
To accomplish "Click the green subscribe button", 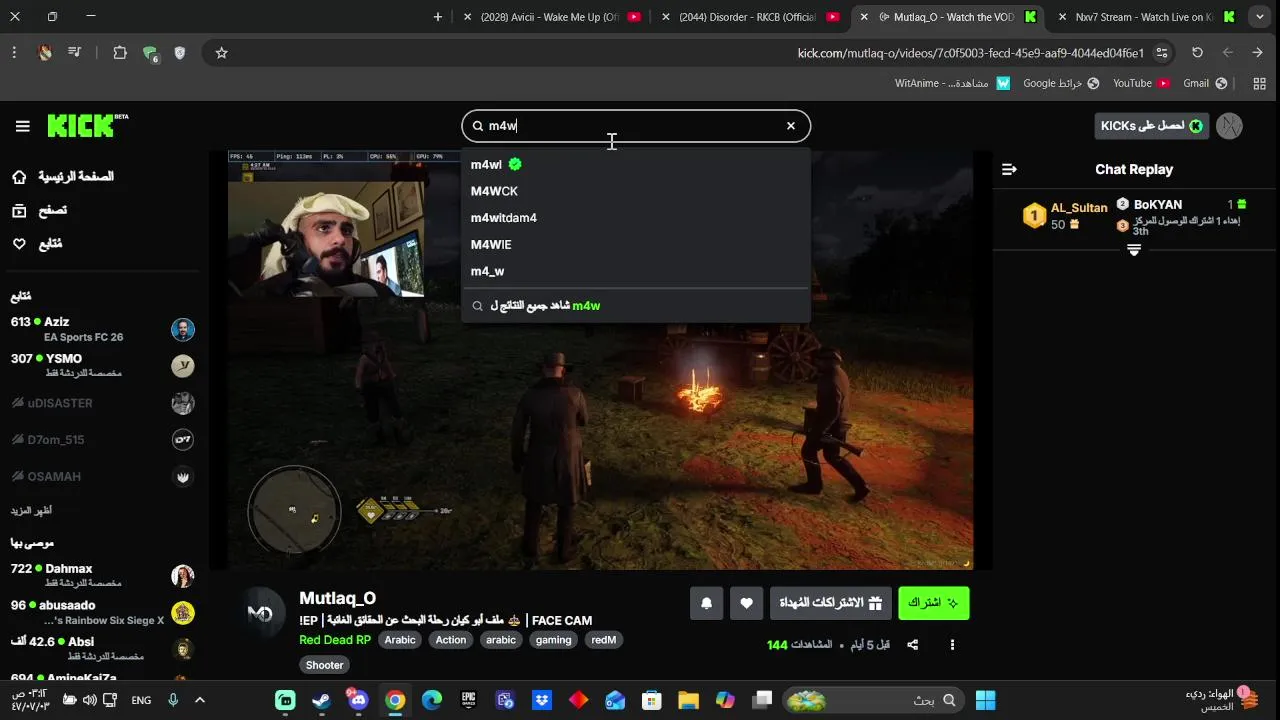I will [934, 603].
